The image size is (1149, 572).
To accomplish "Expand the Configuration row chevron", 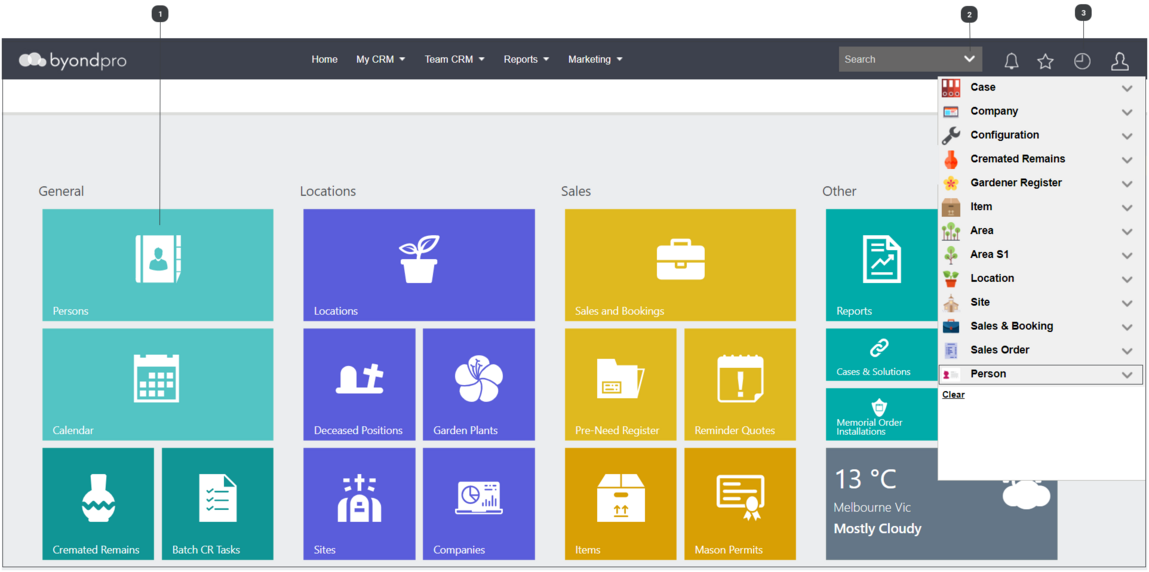I will [1127, 136].
